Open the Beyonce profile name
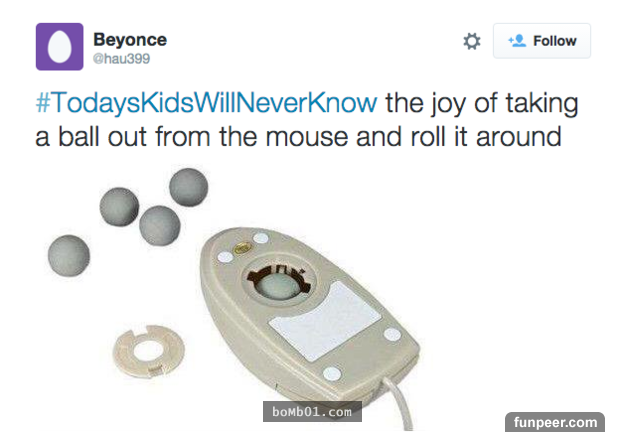Image resolution: width=625 pixels, height=432 pixels. click(x=130, y=40)
